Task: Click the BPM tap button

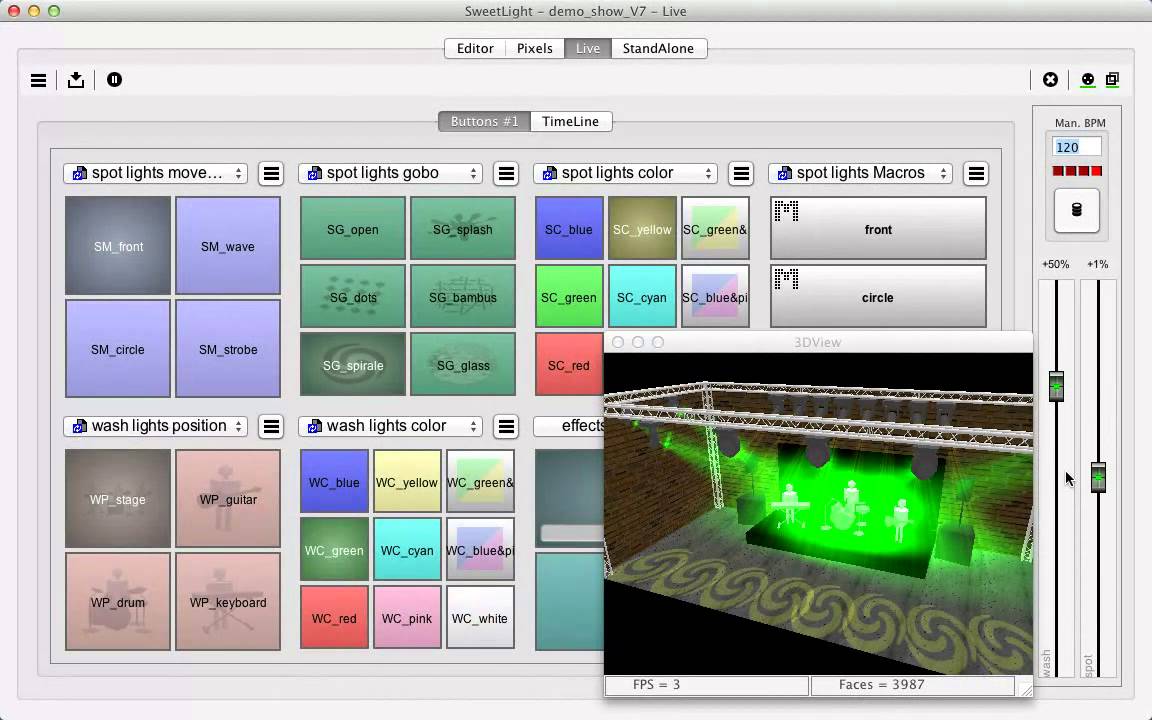Action: pyautogui.click(x=1076, y=210)
